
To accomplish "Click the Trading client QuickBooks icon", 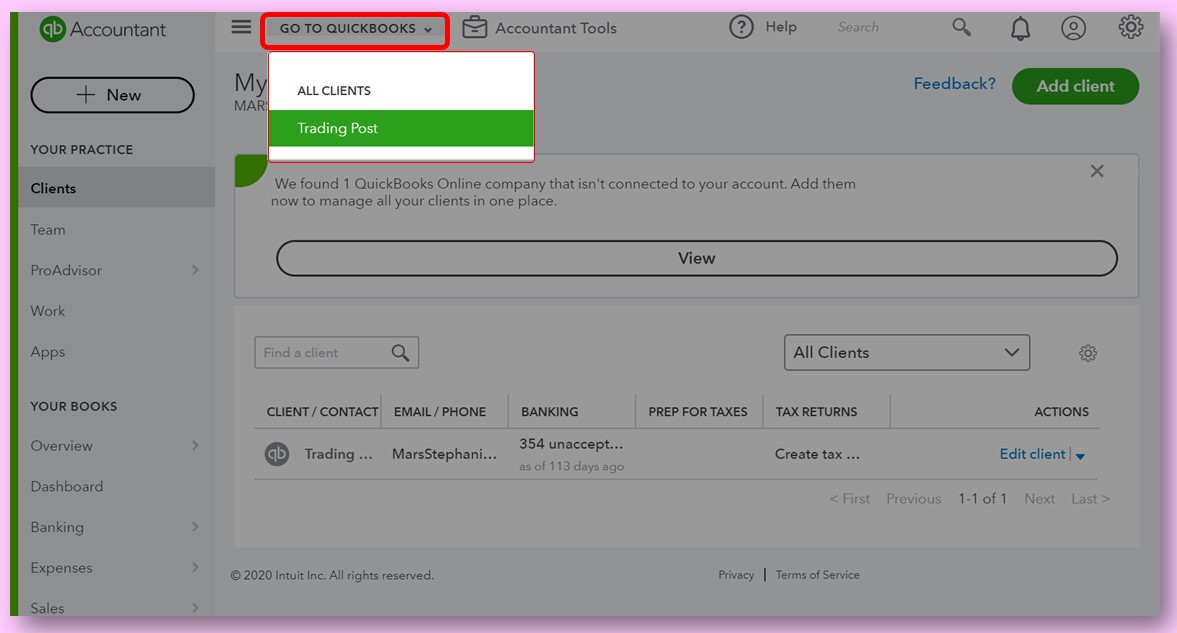I will coord(277,454).
